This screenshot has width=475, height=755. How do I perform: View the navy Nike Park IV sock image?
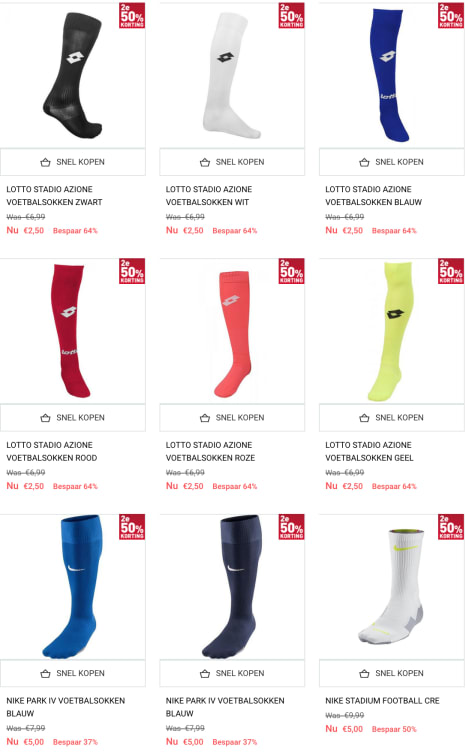point(232,586)
